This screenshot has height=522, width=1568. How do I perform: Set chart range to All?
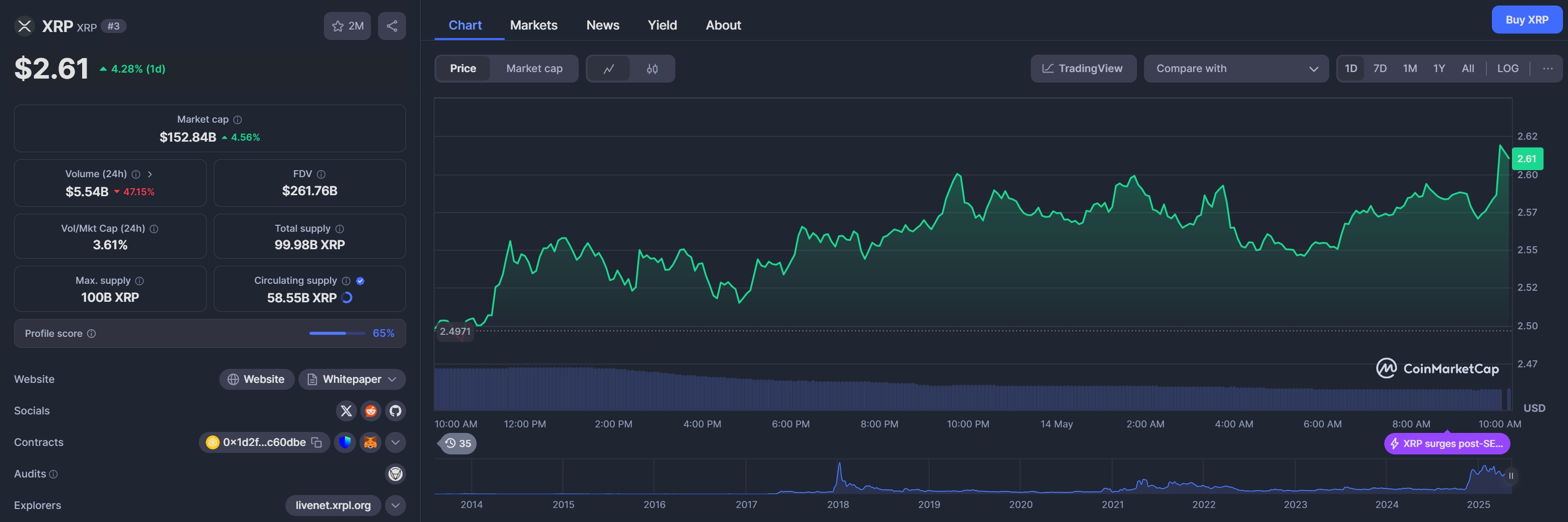(1468, 69)
